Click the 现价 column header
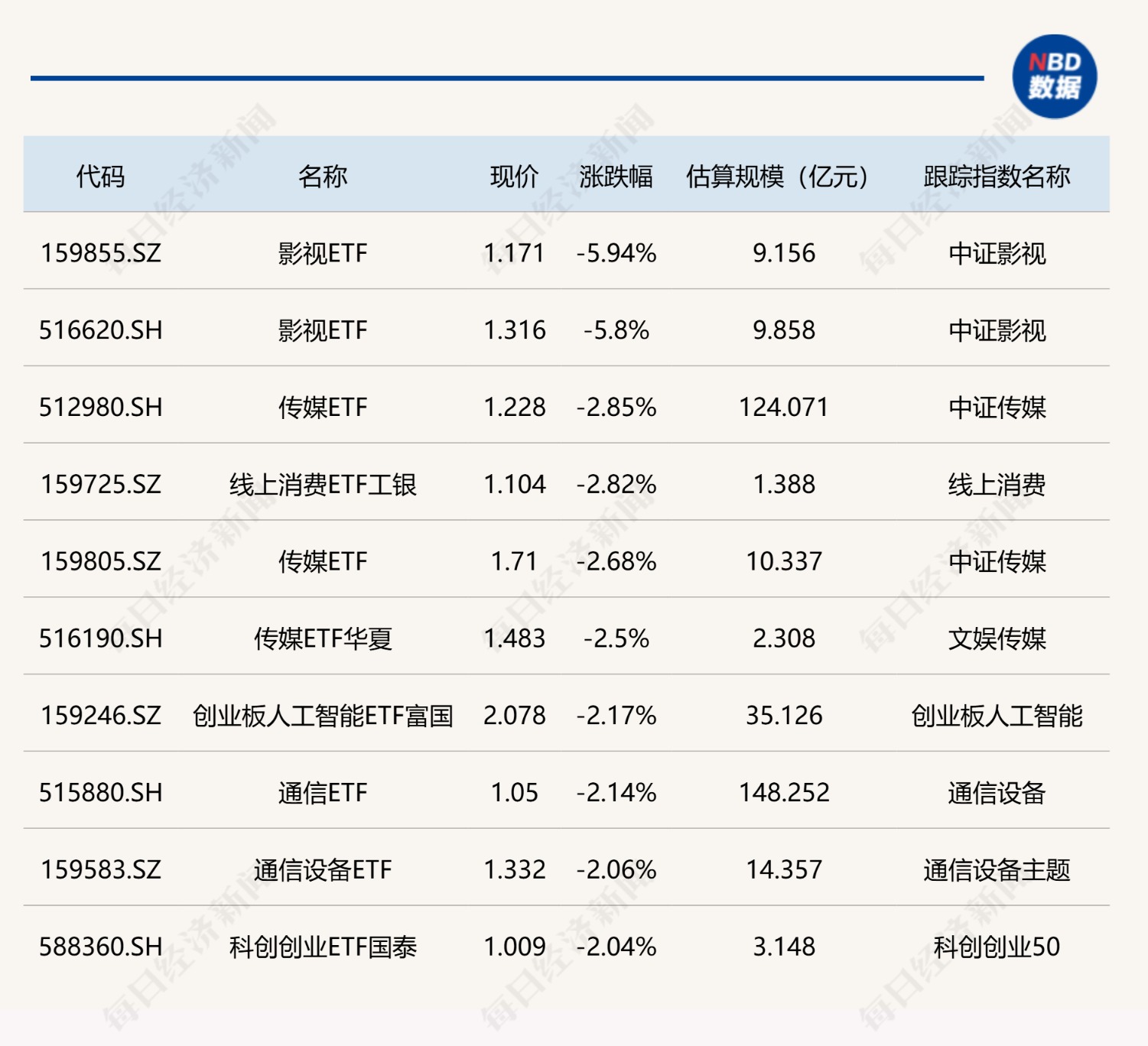This screenshot has width=1148, height=1046. (x=515, y=177)
